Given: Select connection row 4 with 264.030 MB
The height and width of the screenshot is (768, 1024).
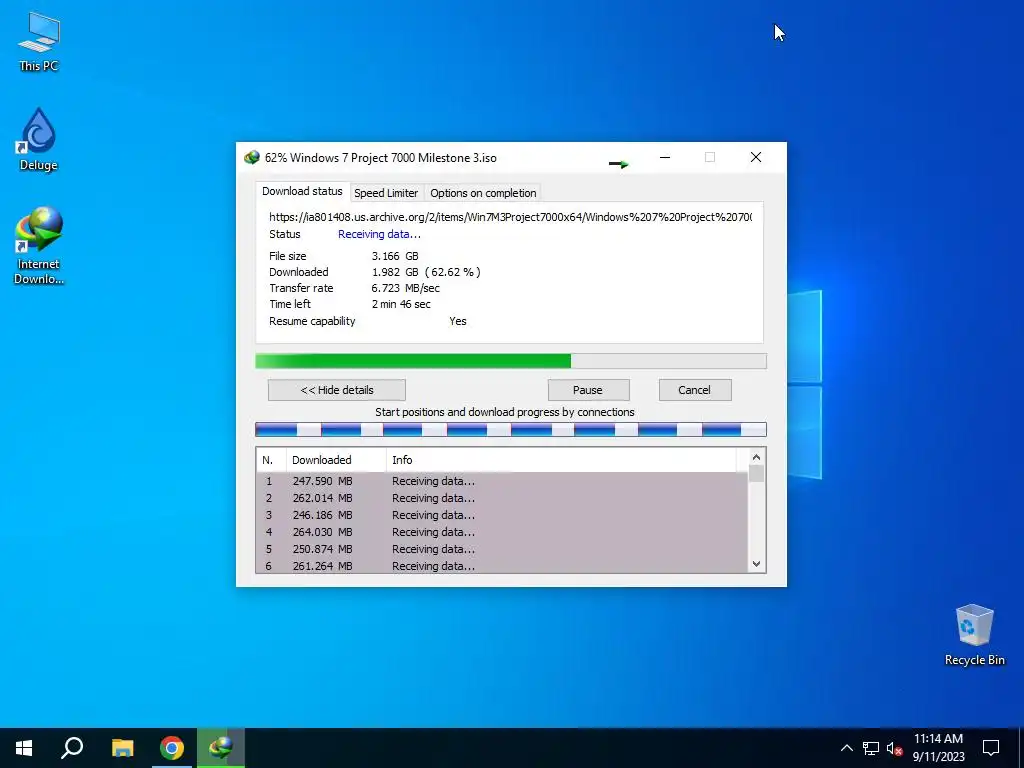Looking at the screenshot, I should [502, 532].
